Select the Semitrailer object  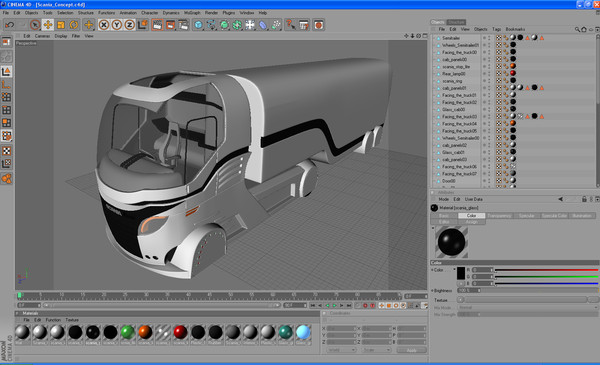451,38
